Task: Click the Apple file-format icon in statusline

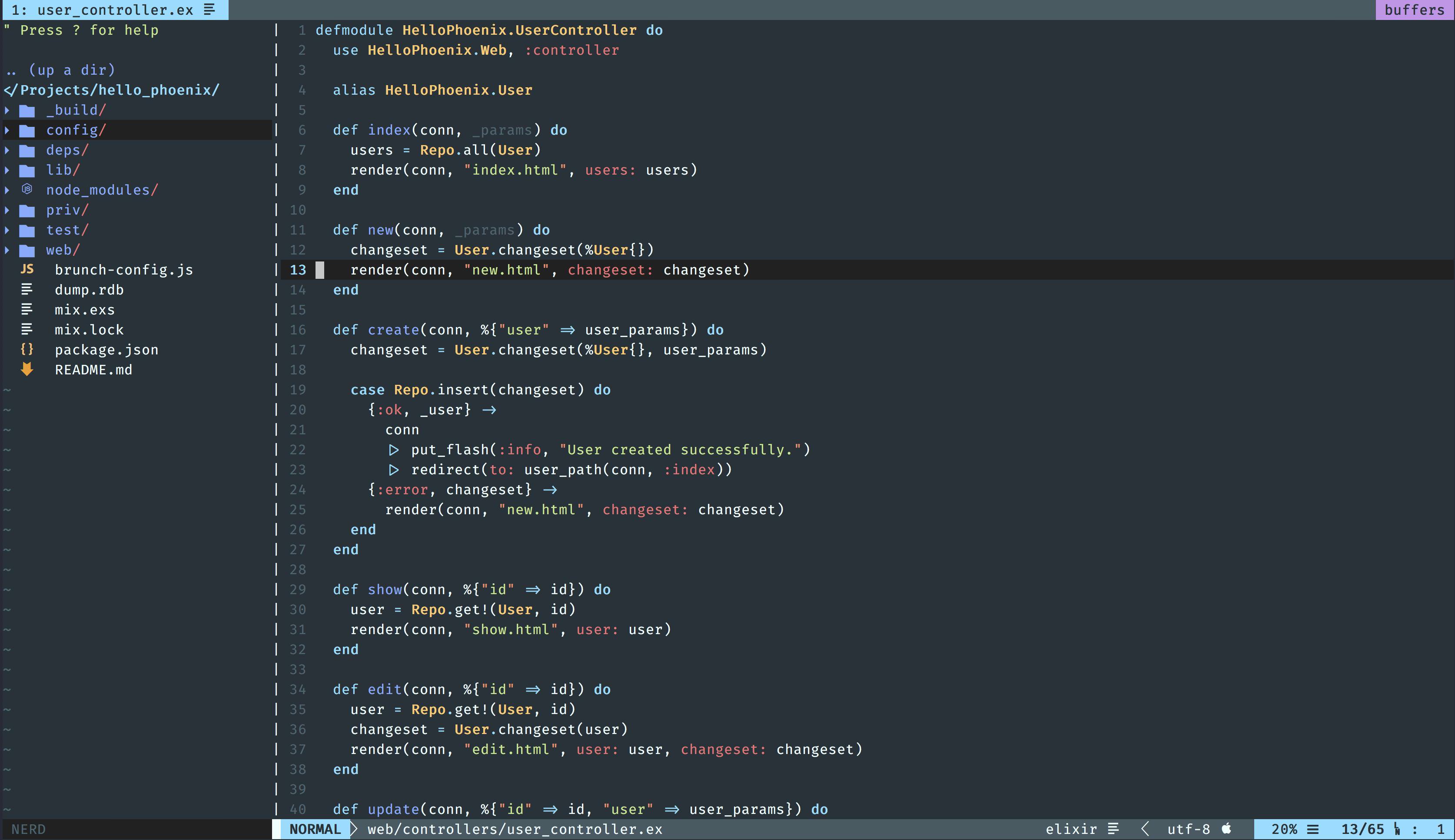Action: coord(1227,829)
